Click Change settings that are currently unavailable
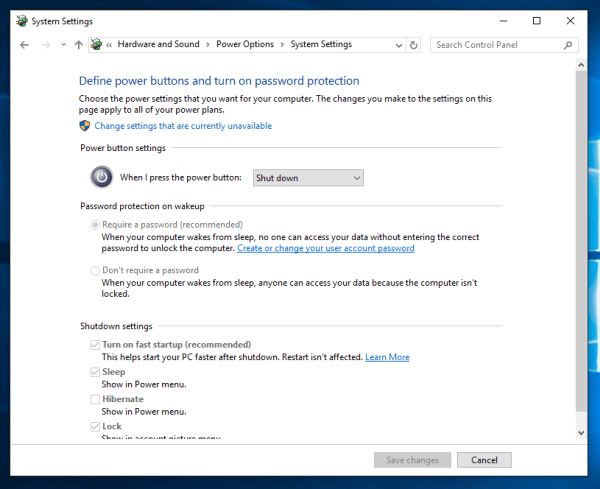The image size is (600, 489). 183,126
